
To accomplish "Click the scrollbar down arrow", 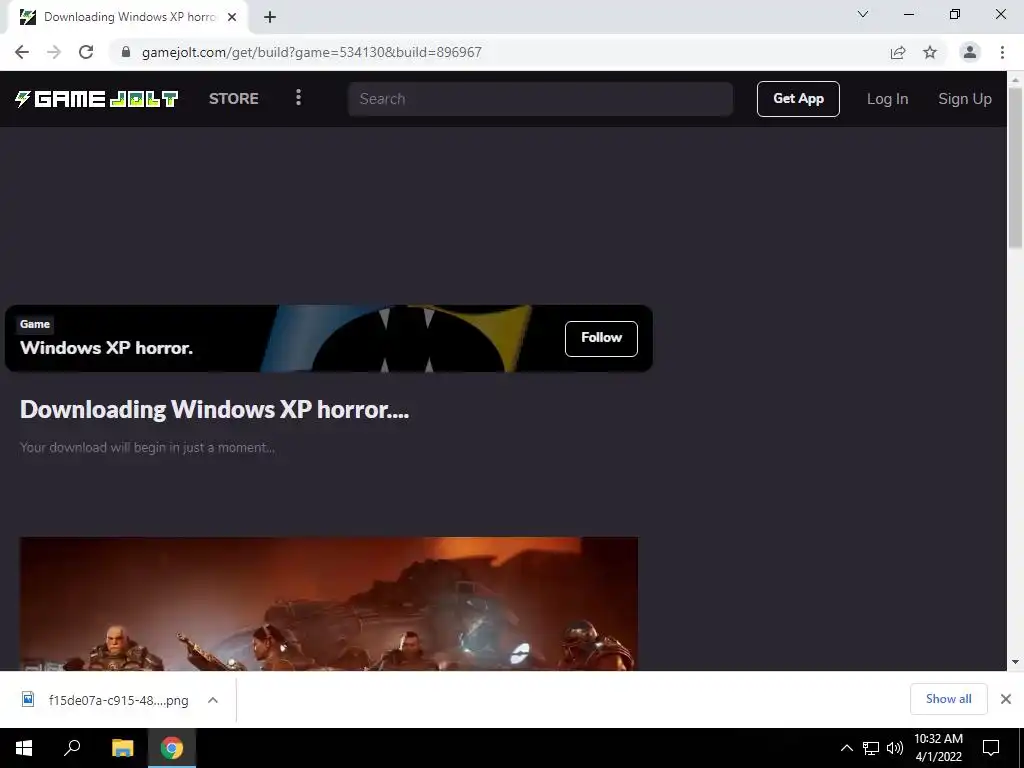I will (x=1015, y=662).
